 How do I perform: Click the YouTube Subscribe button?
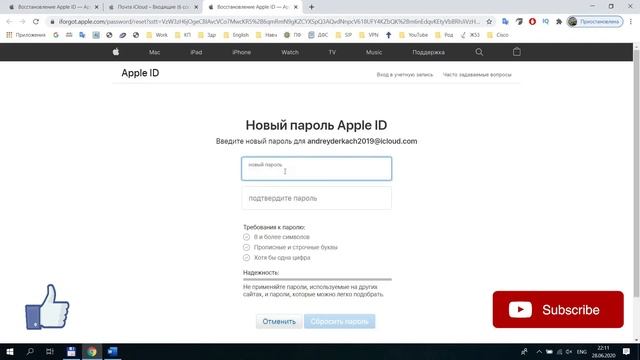(558, 309)
